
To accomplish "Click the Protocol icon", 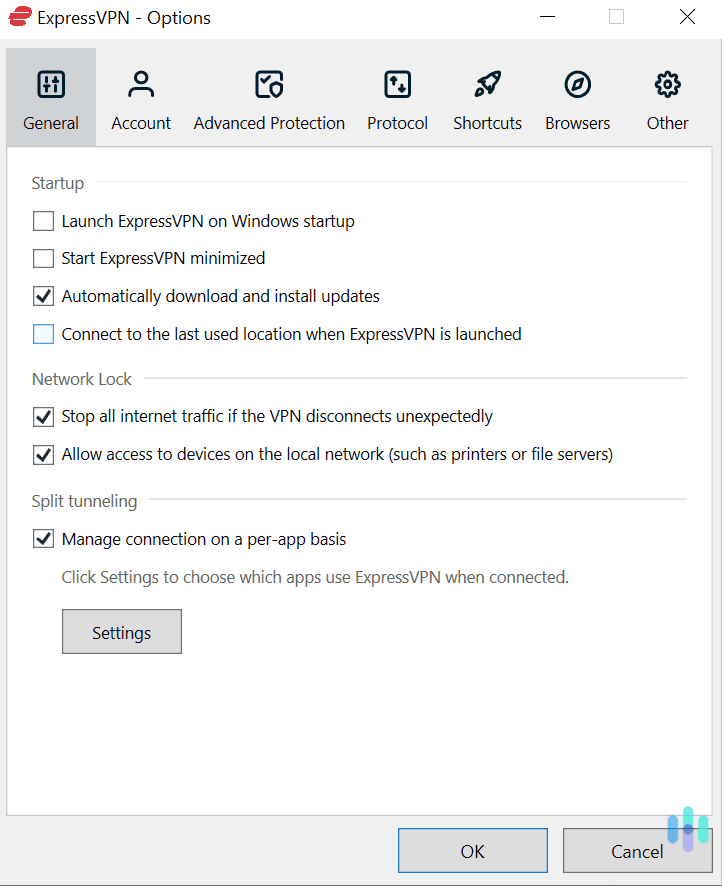I will 397,84.
